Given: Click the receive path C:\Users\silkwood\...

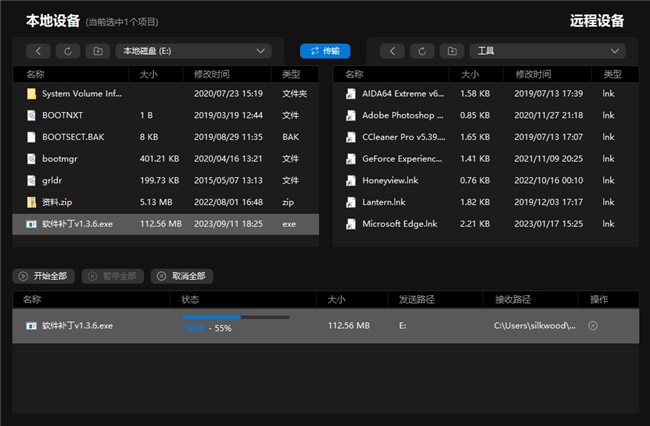Looking at the screenshot, I should [x=534, y=326].
